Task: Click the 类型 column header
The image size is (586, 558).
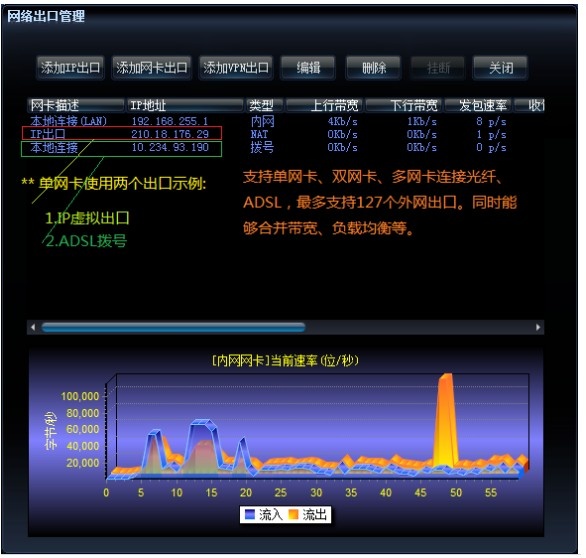Action: pos(265,105)
